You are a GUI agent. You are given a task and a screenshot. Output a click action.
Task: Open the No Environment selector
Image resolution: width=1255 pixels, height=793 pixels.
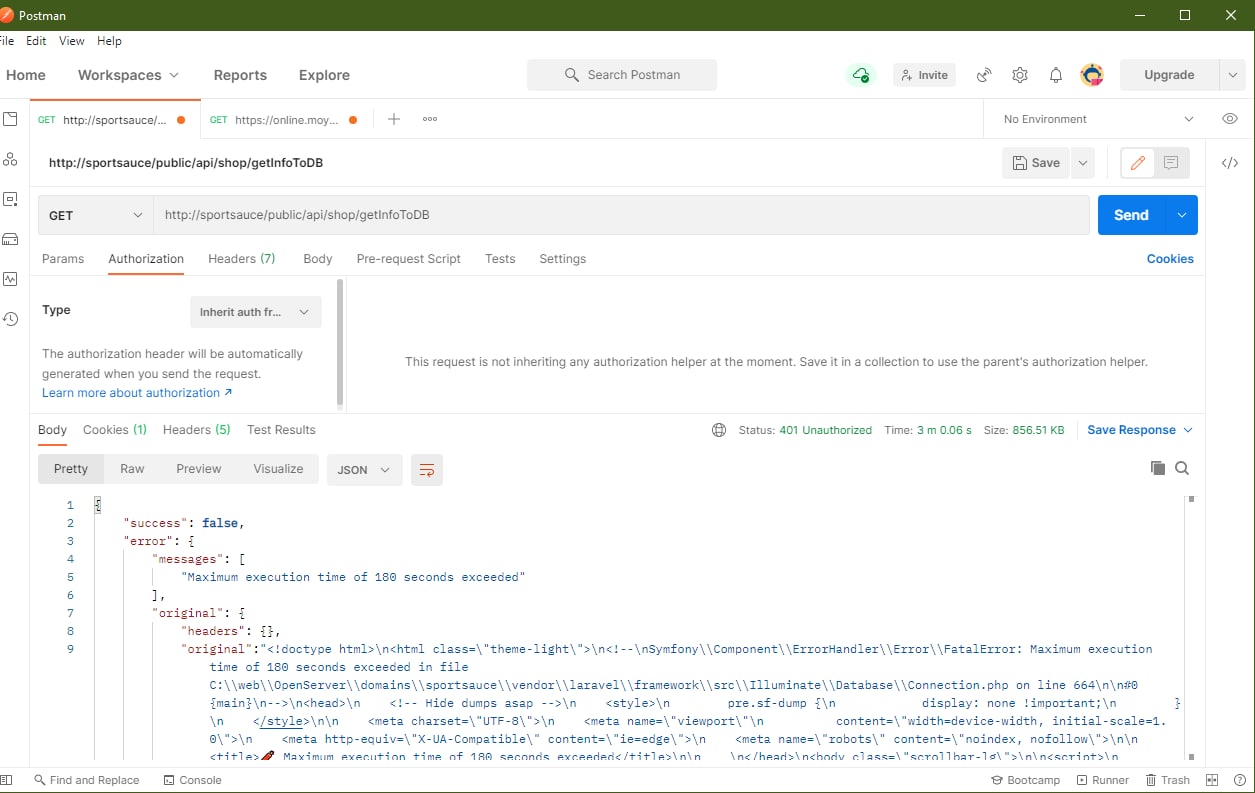[1098, 119]
